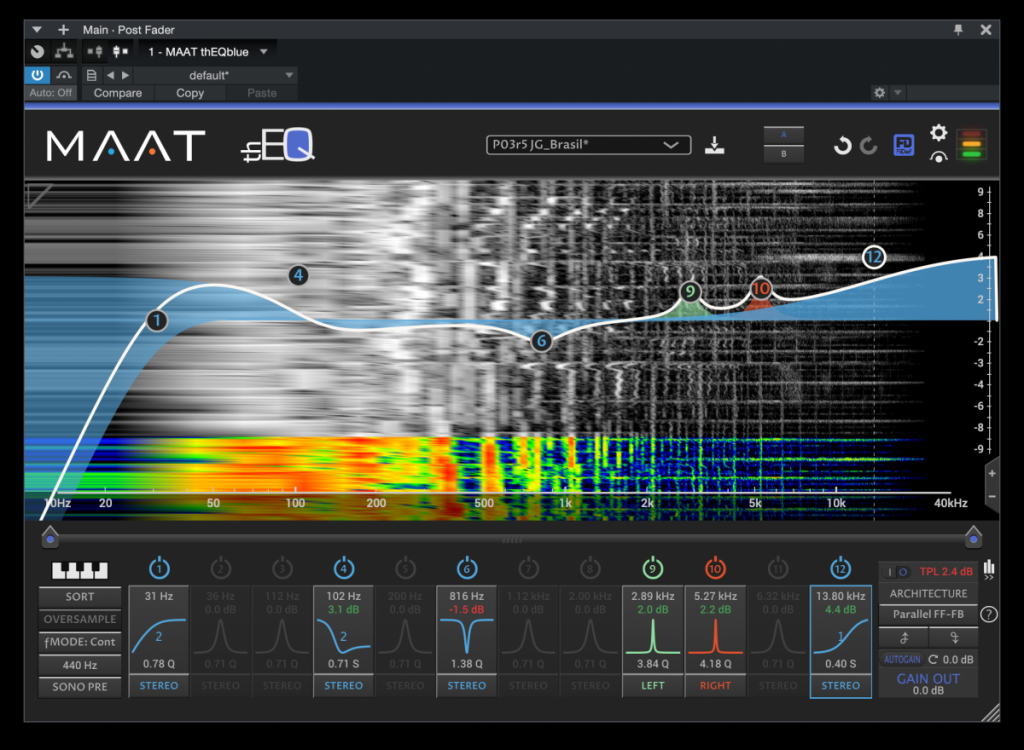Image resolution: width=1024 pixels, height=750 pixels.
Task: Toggle band 6 power button
Action: [x=467, y=568]
